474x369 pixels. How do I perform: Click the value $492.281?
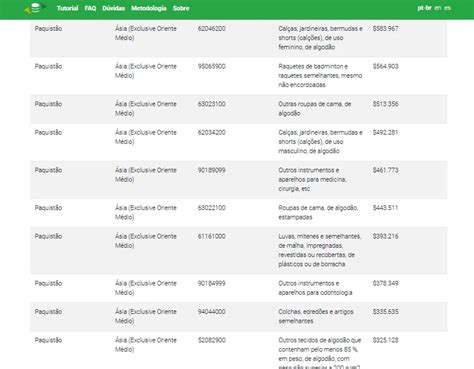click(386, 132)
